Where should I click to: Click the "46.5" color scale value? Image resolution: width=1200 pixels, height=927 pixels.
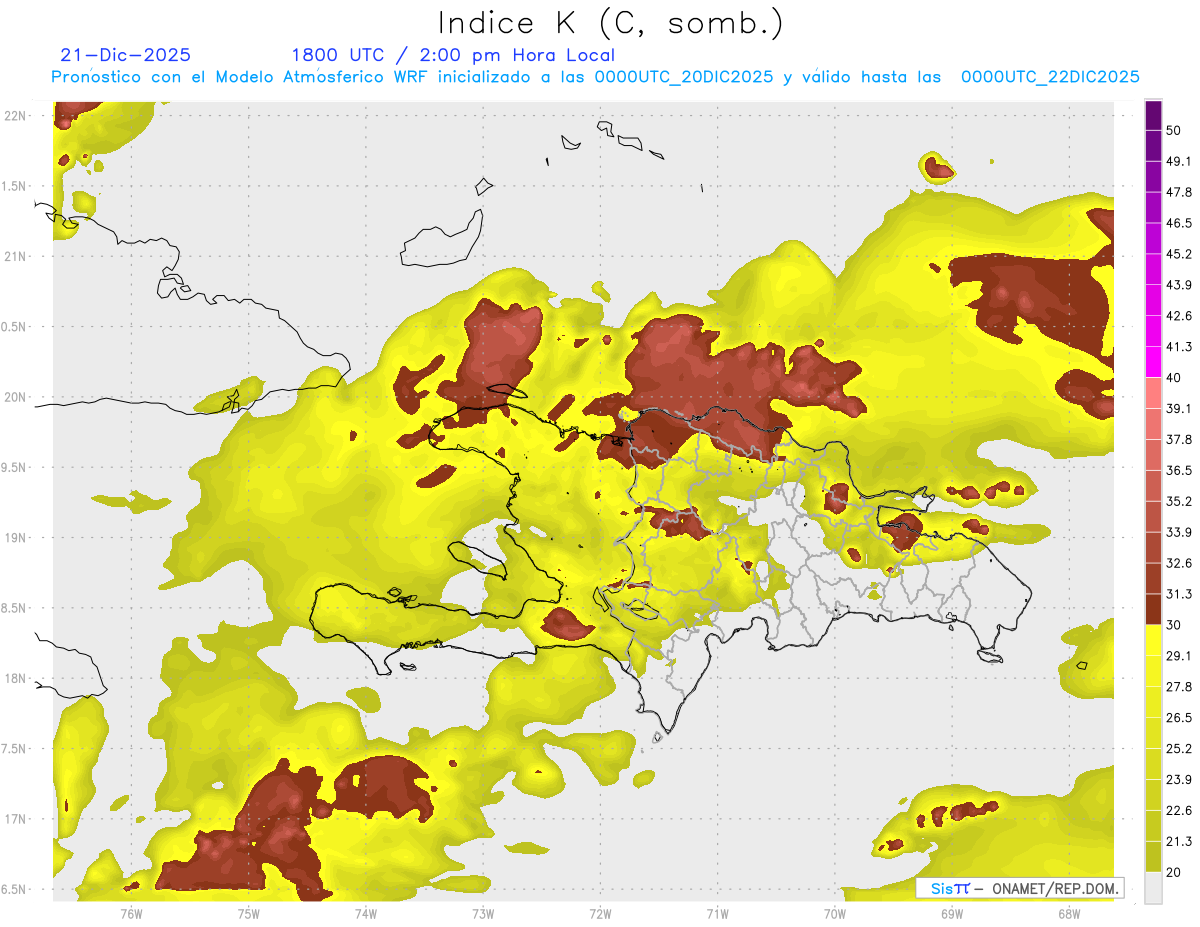coord(1179,223)
